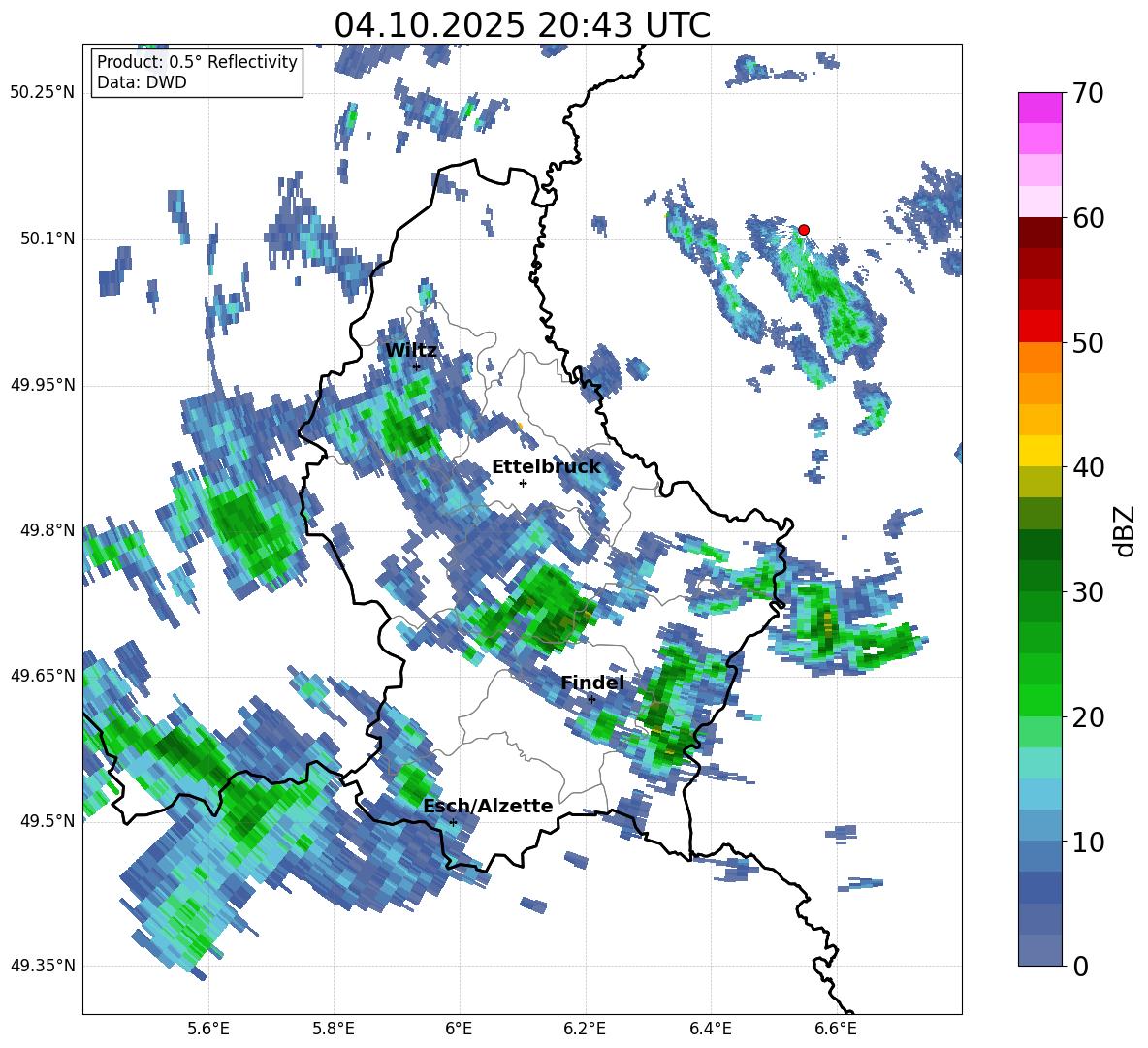Click the 0 value on colorbar
This screenshot has height=1048, width=1148.
(1080, 966)
